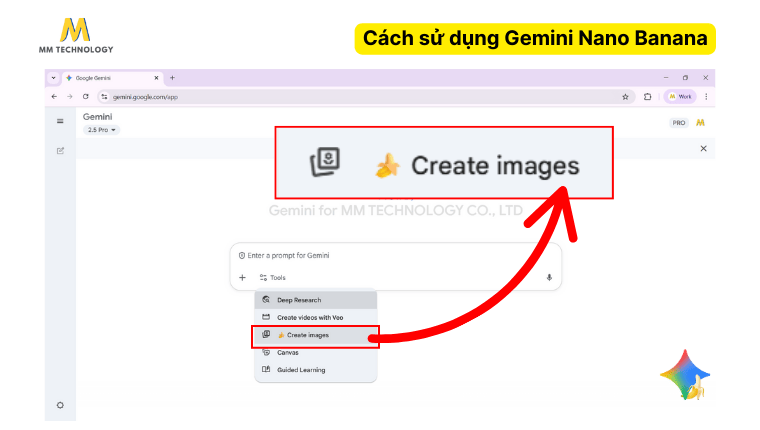The image size is (760, 430).
Task: Open the MM account avatar
Action: tap(700, 123)
